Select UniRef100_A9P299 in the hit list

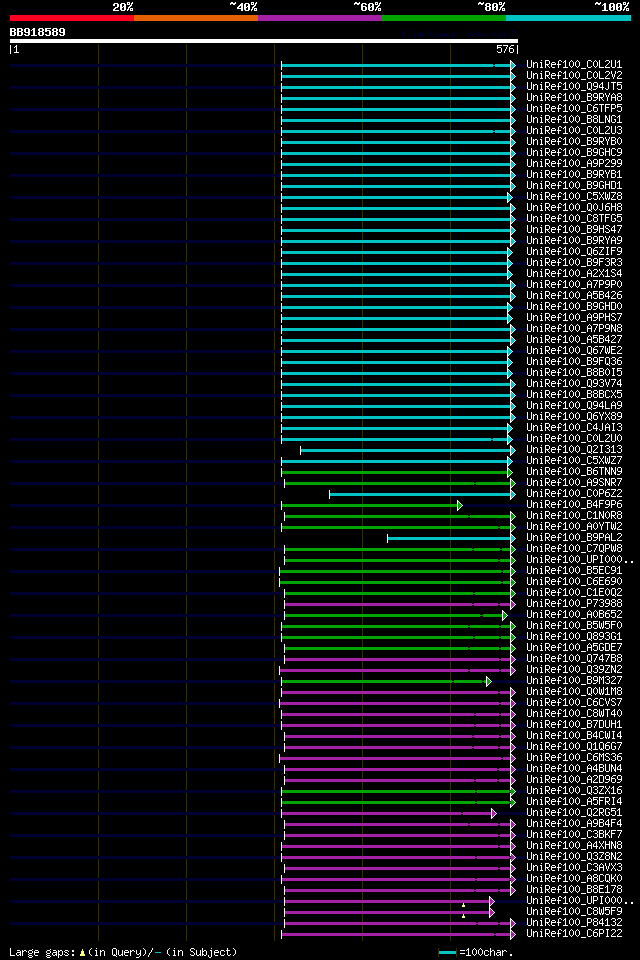[574, 163]
